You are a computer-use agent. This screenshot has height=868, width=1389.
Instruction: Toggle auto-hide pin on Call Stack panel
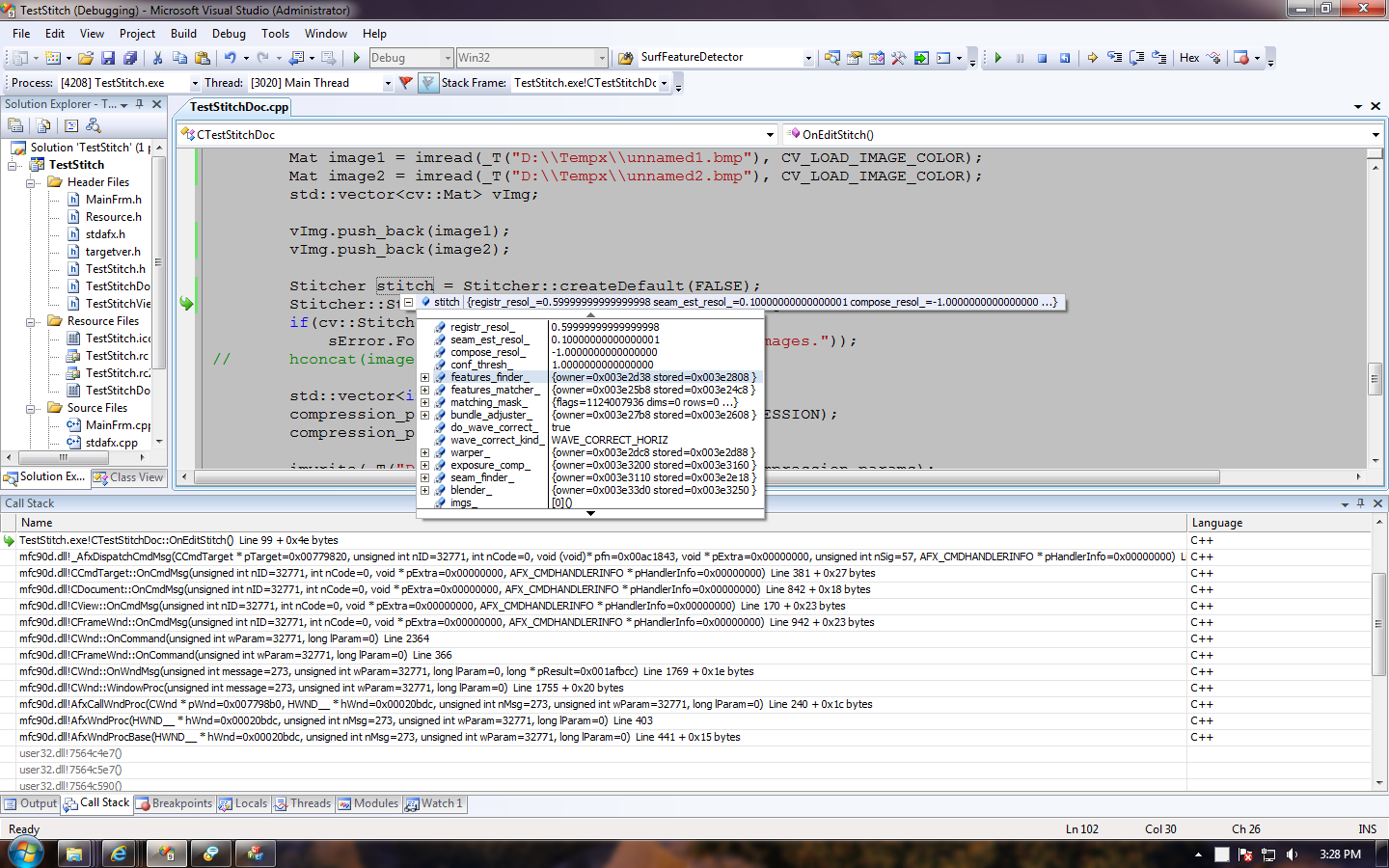(x=1361, y=503)
